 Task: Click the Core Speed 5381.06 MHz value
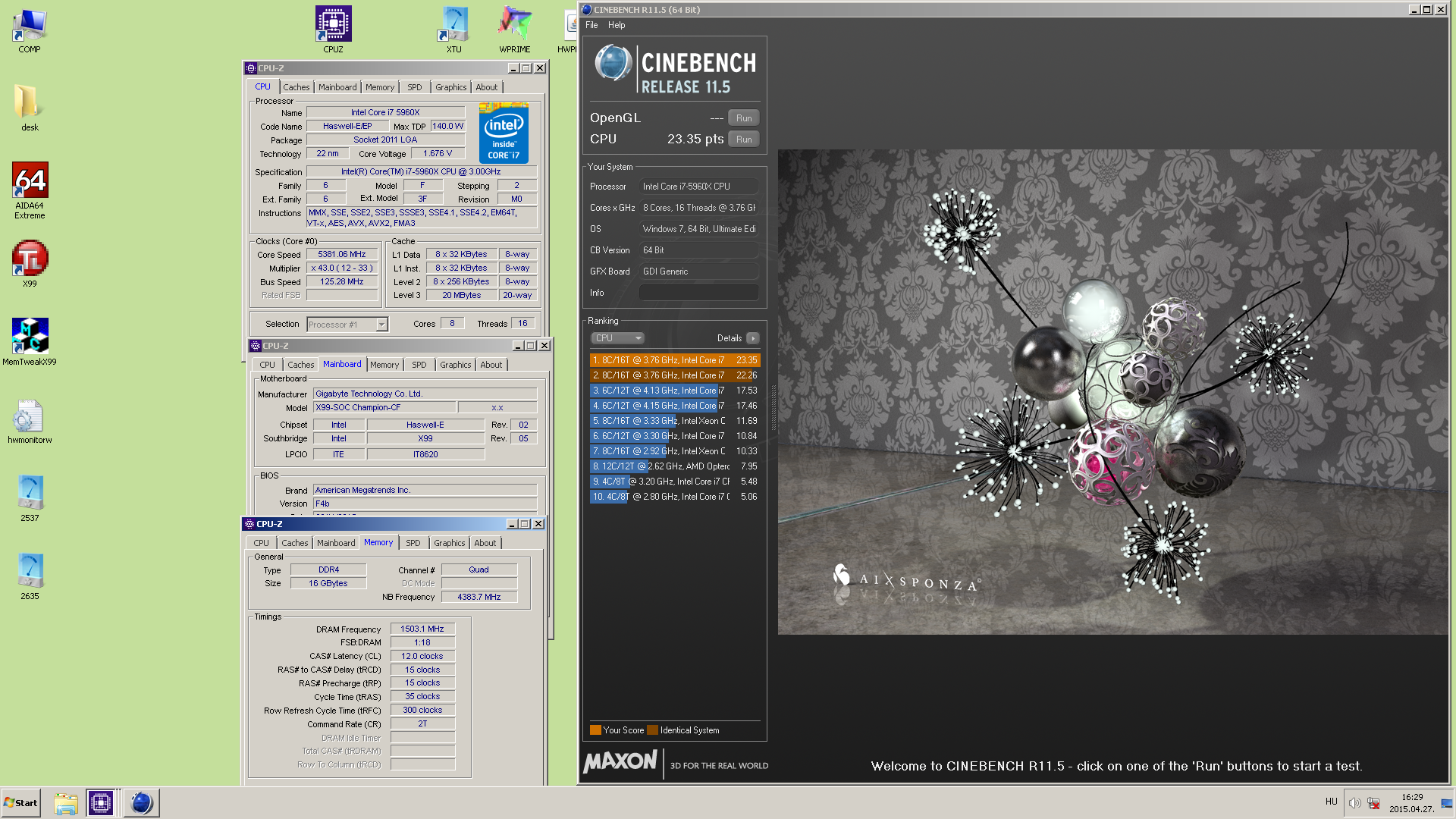pos(341,255)
